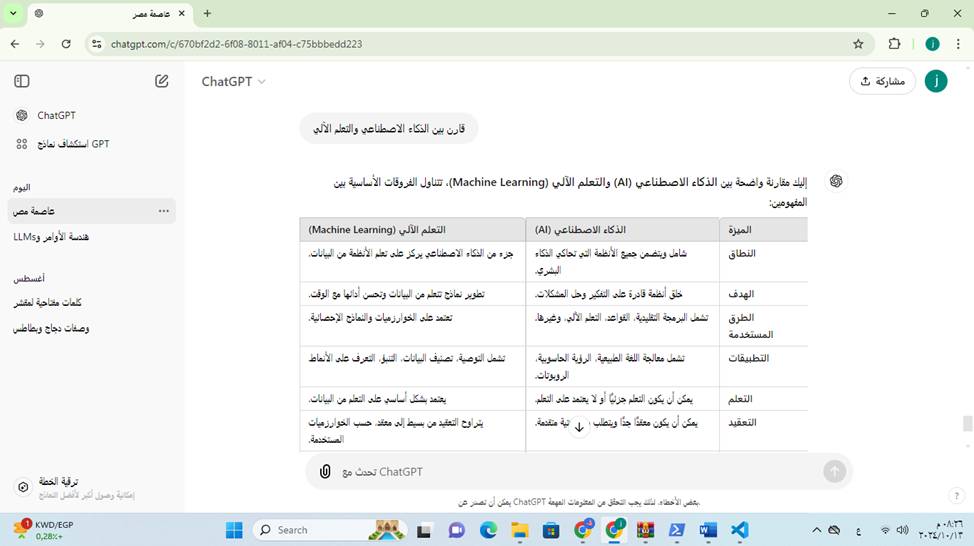Viewport: 974px width, 546px height.
Task: Start a new chat with compose icon
Action: click(162, 81)
